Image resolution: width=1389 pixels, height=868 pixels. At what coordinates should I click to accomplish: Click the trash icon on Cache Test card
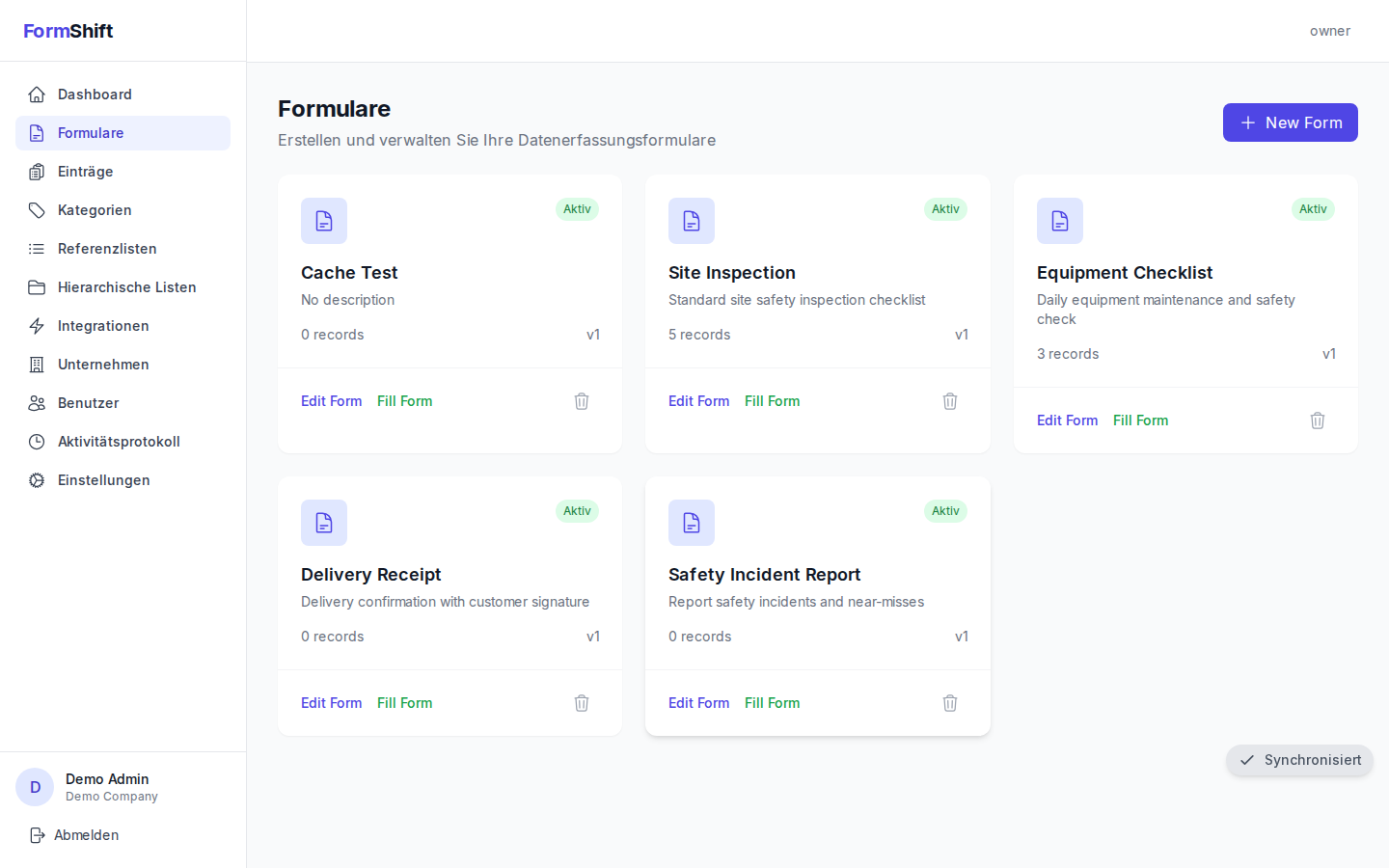[582, 401]
